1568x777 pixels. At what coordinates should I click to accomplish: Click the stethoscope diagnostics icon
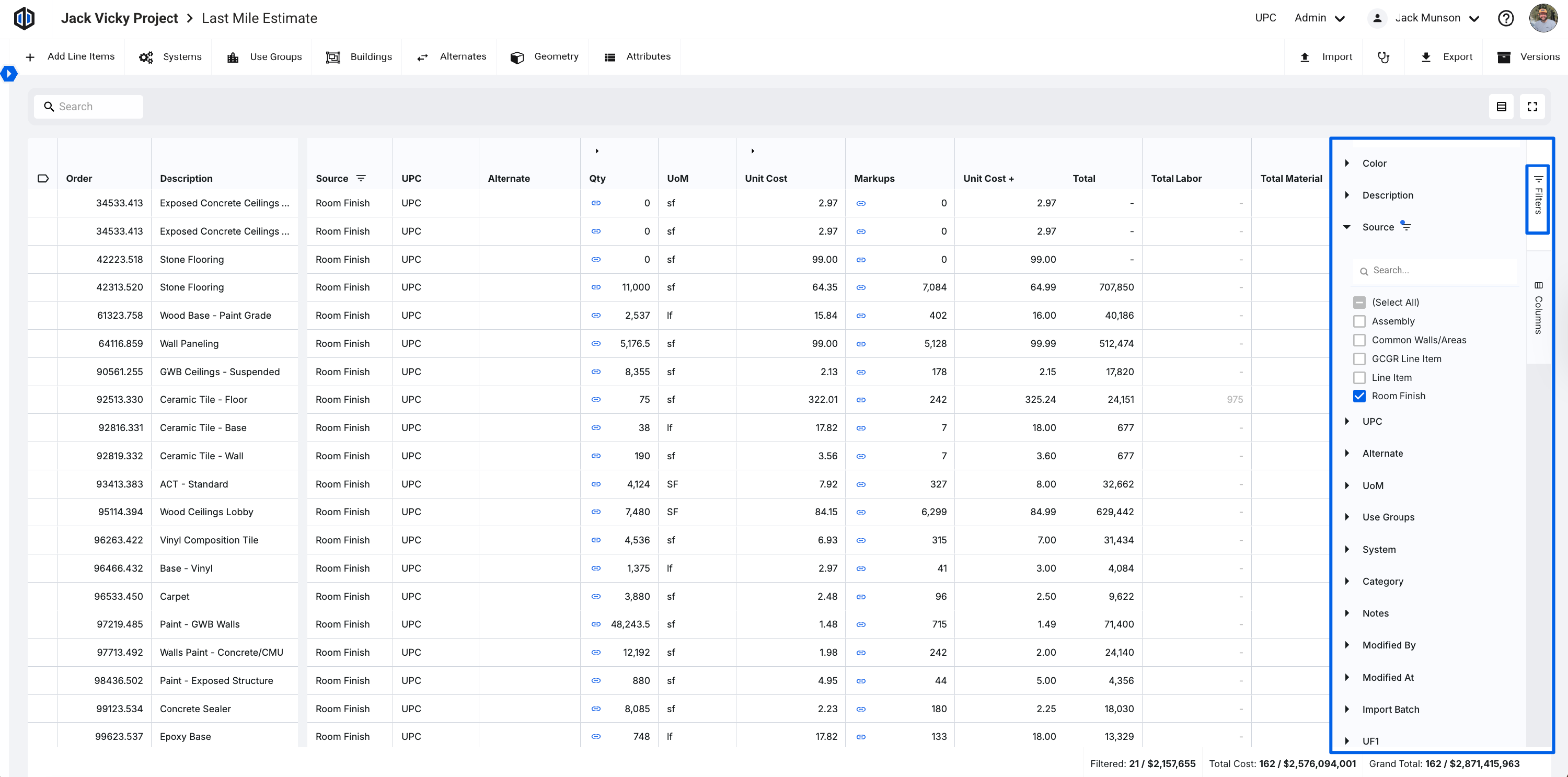[1383, 57]
